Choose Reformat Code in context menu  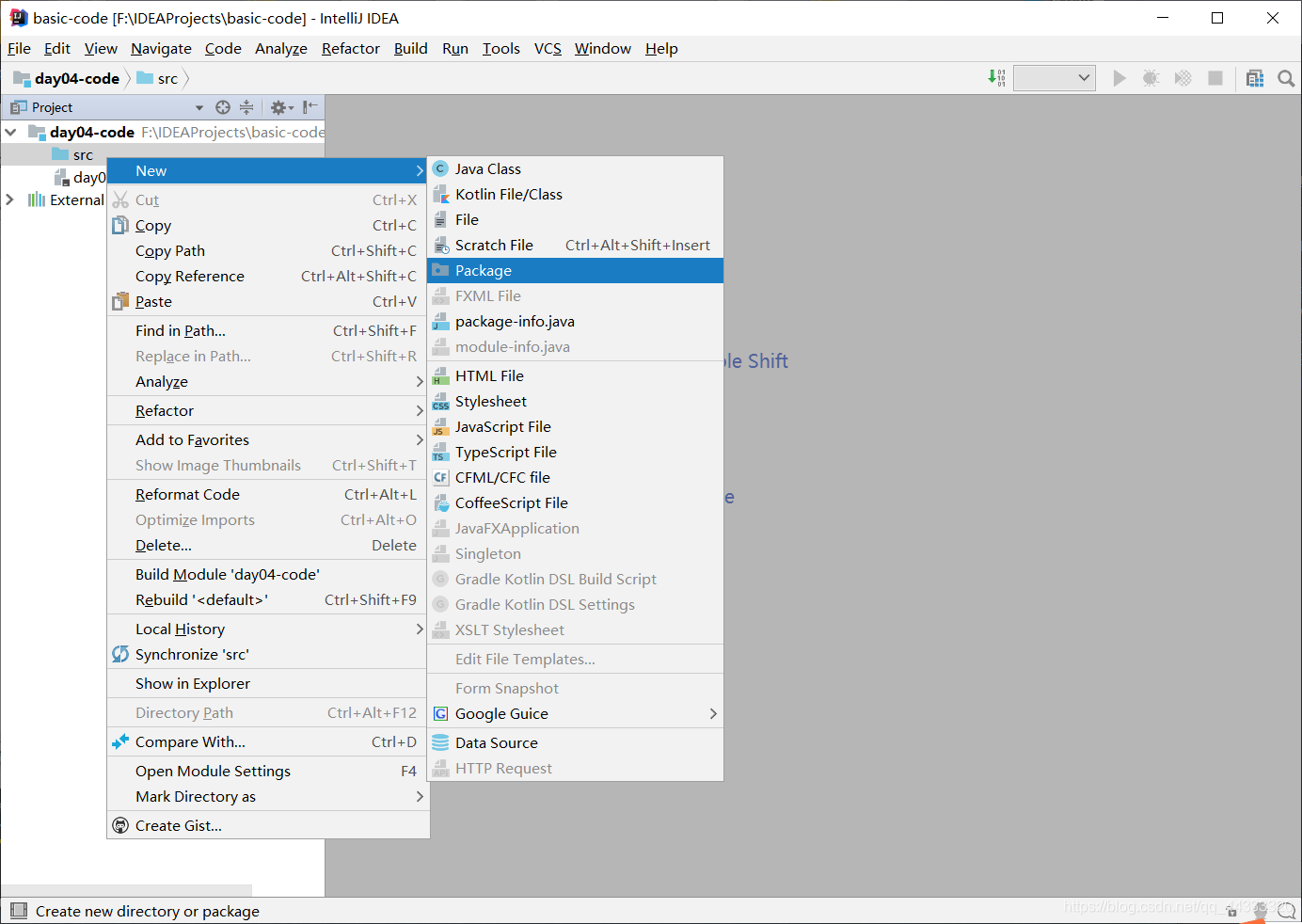click(267, 495)
